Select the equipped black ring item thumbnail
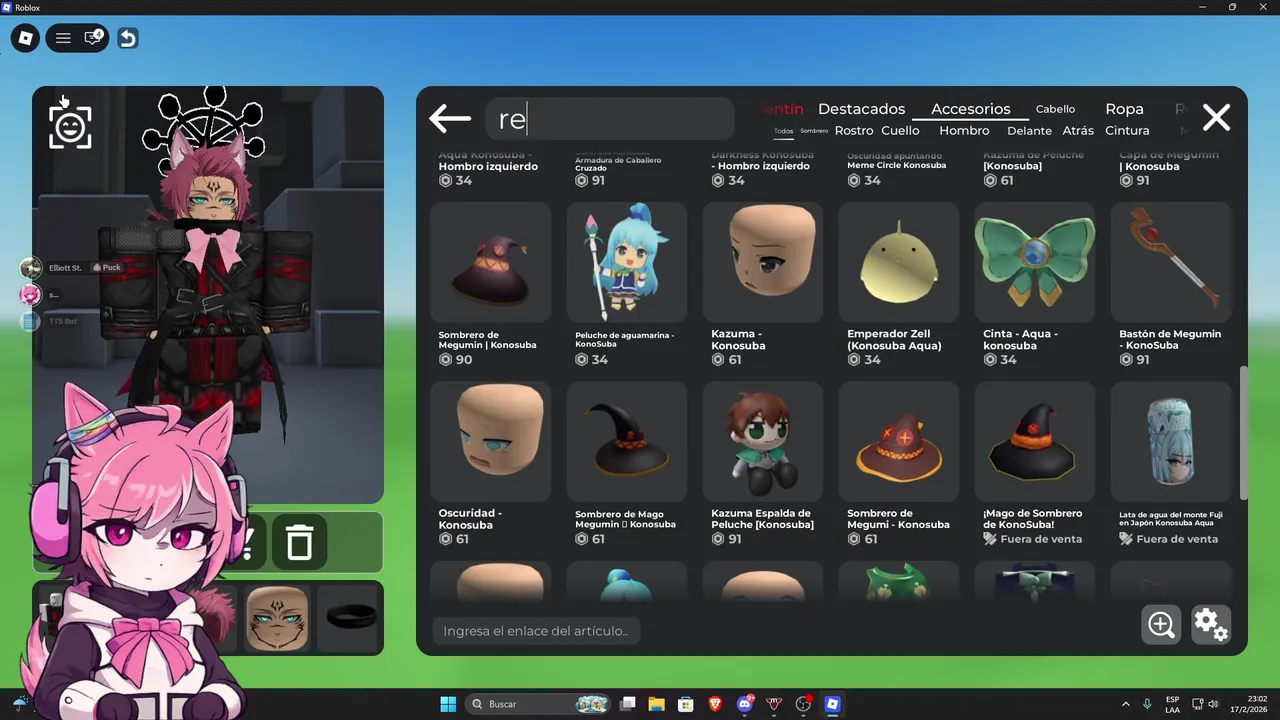This screenshot has height=720, width=1280. [350, 618]
